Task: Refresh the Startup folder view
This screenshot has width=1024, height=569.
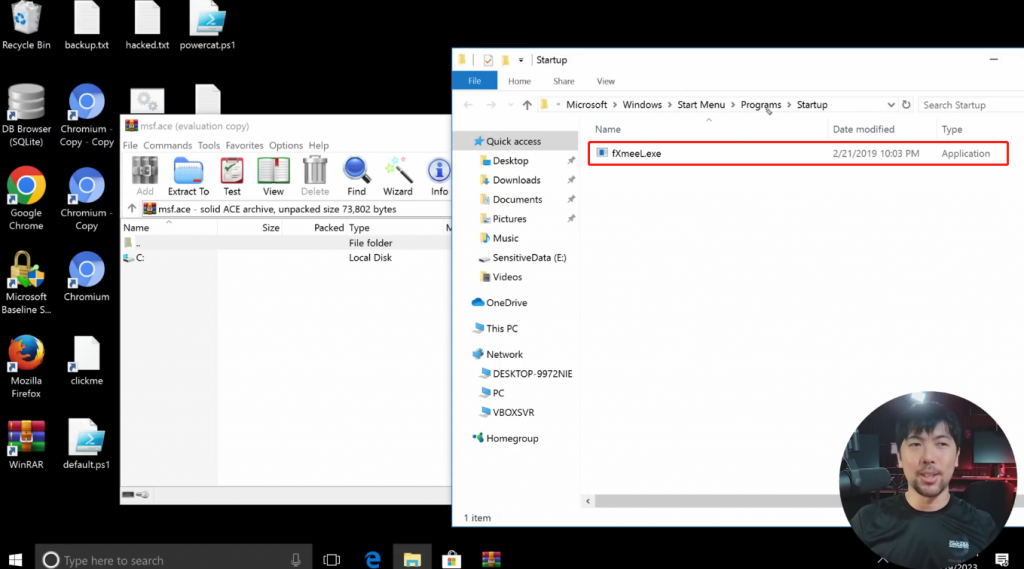Action: pyautogui.click(x=906, y=105)
